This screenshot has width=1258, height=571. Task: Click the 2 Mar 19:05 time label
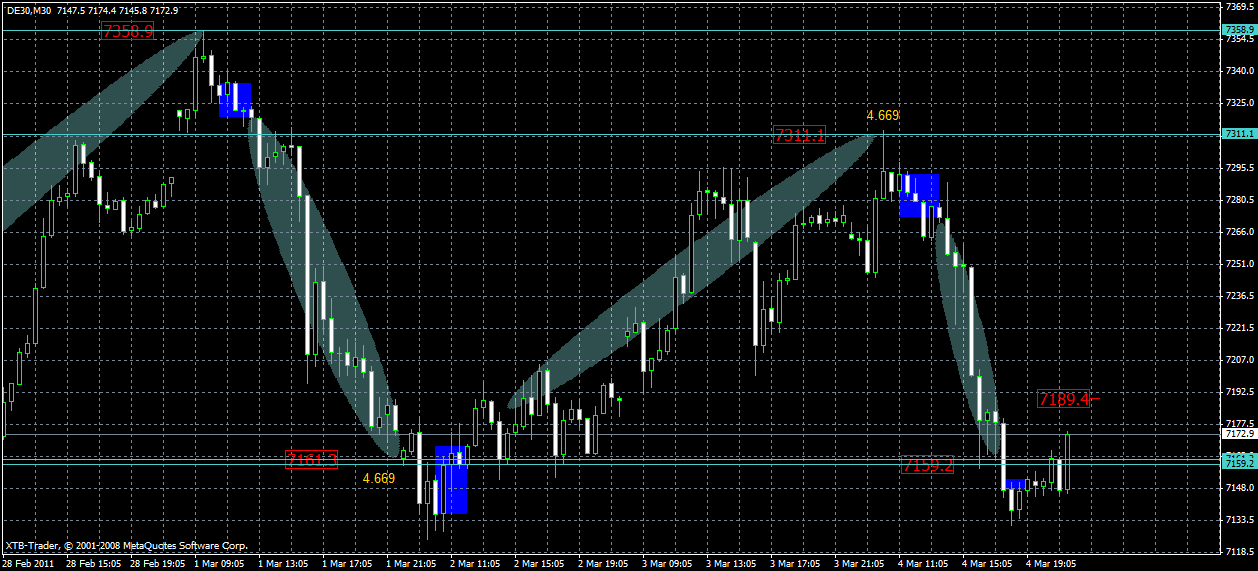pyautogui.click(x=603, y=563)
